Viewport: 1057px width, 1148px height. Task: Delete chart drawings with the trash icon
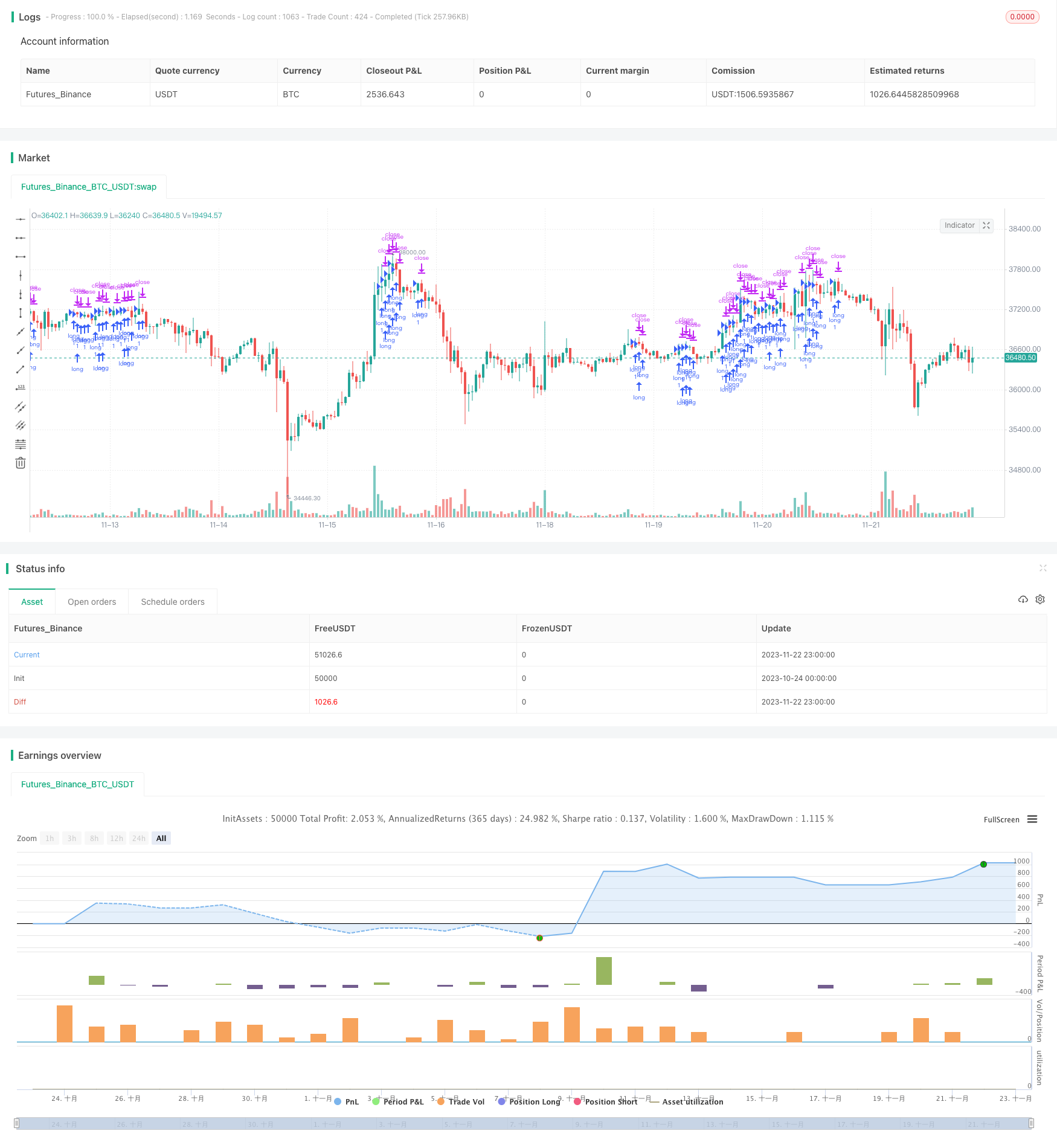pyautogui.click(x=21, y=463)
